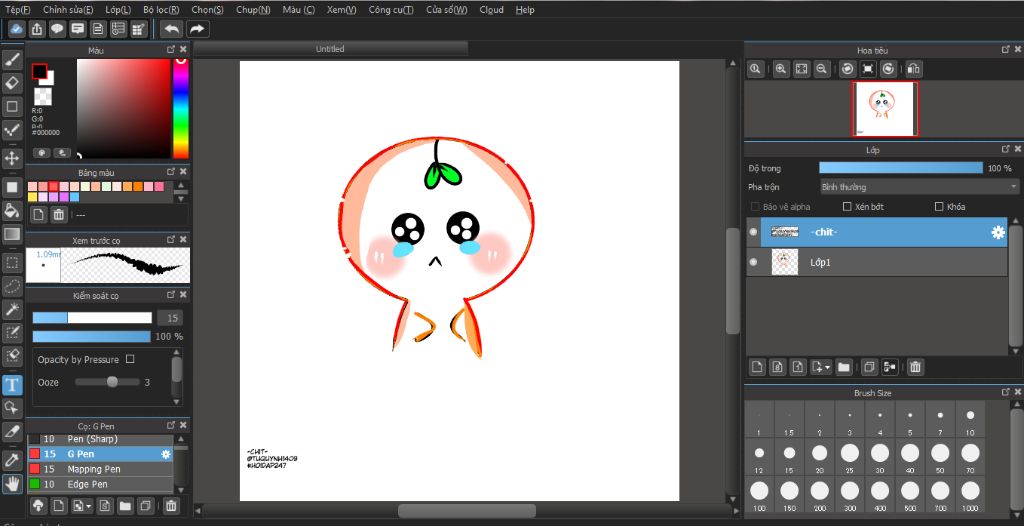This screenshot has height=526, width=1024.
Task: Zoom in using Navigator magnifier plus
Action: 780,69
